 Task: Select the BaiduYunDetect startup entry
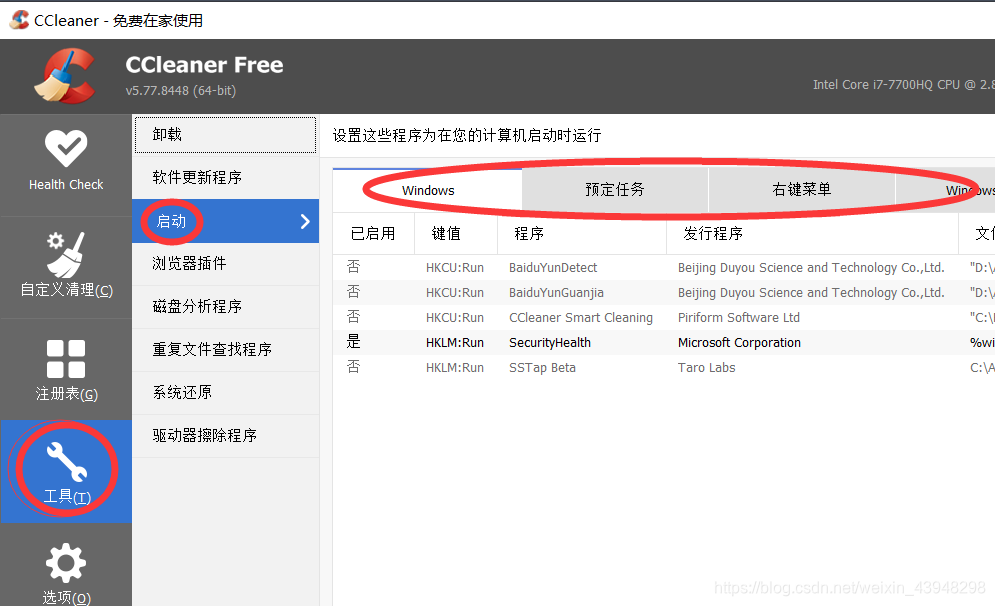tap(664, 268)
